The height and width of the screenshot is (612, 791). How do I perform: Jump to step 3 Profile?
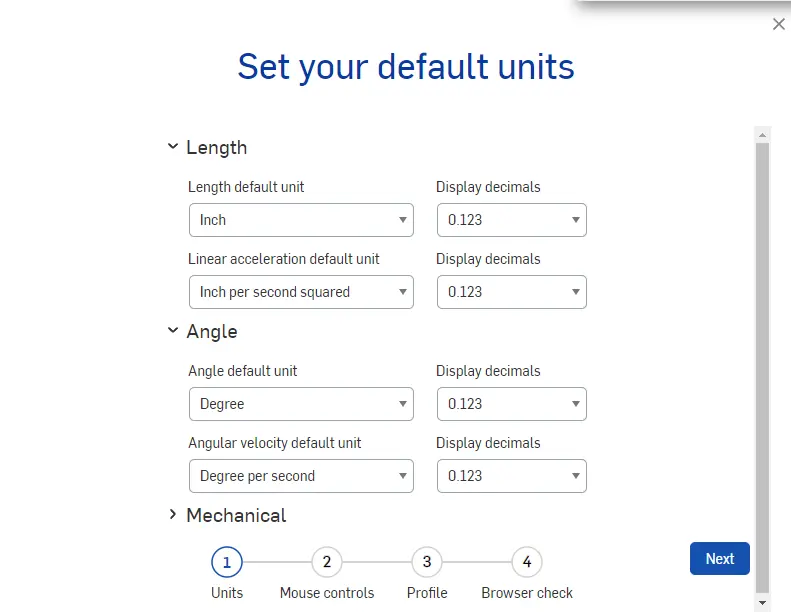coord(427,562)
